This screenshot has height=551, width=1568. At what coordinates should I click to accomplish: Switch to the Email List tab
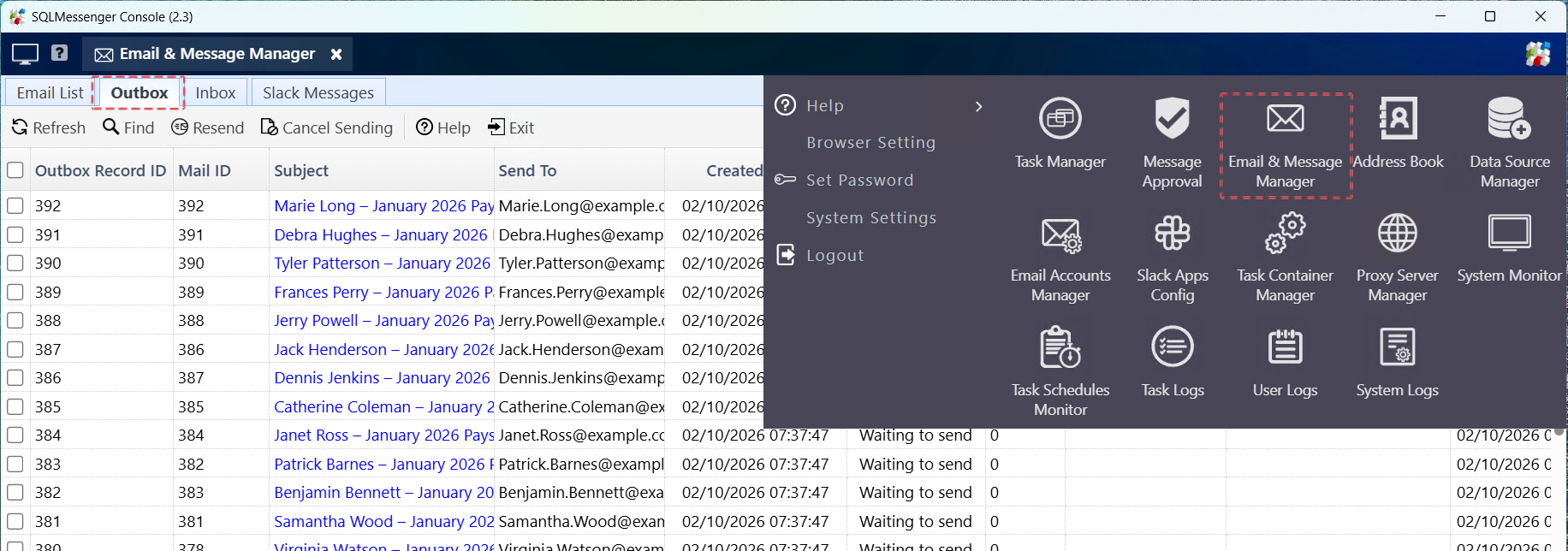(x=50, y=92)
